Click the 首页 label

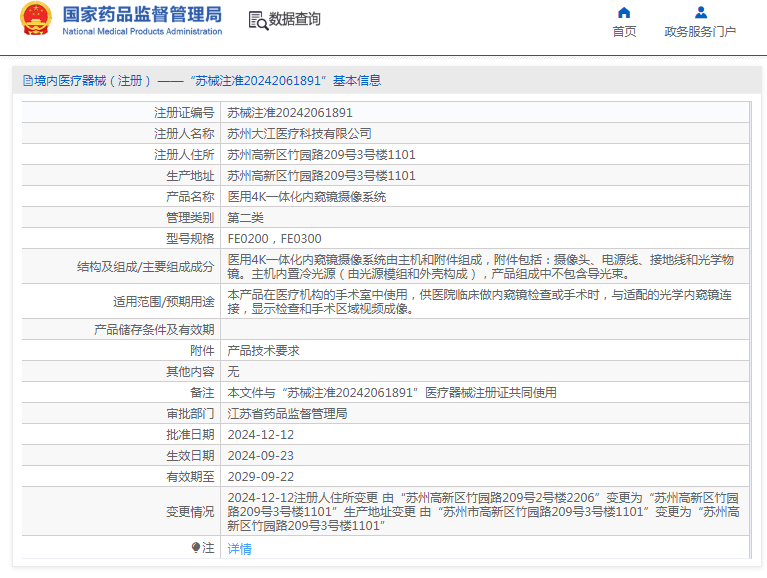pyautogui.click(x=624, y=32)
